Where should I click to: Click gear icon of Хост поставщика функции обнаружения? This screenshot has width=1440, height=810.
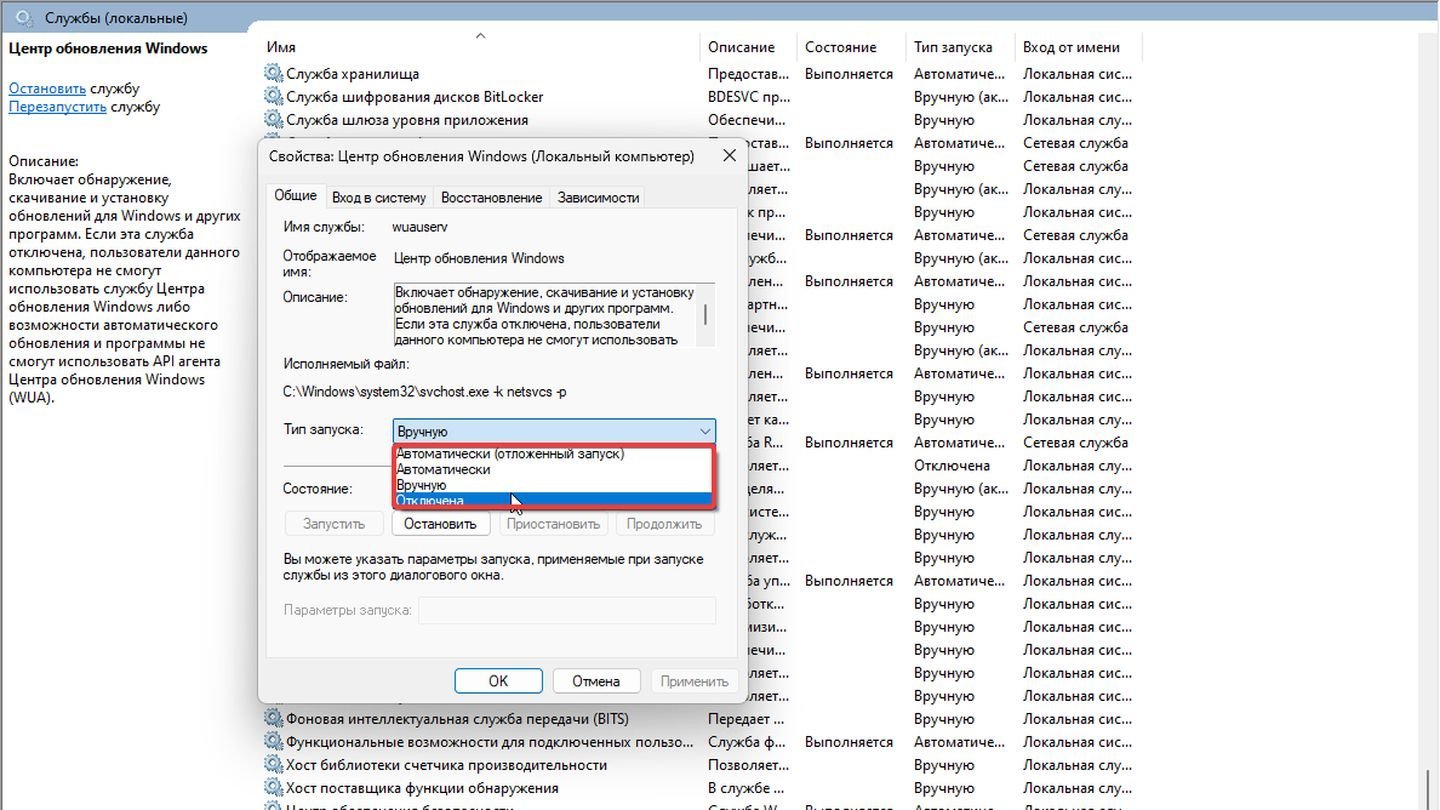[273, 787]
